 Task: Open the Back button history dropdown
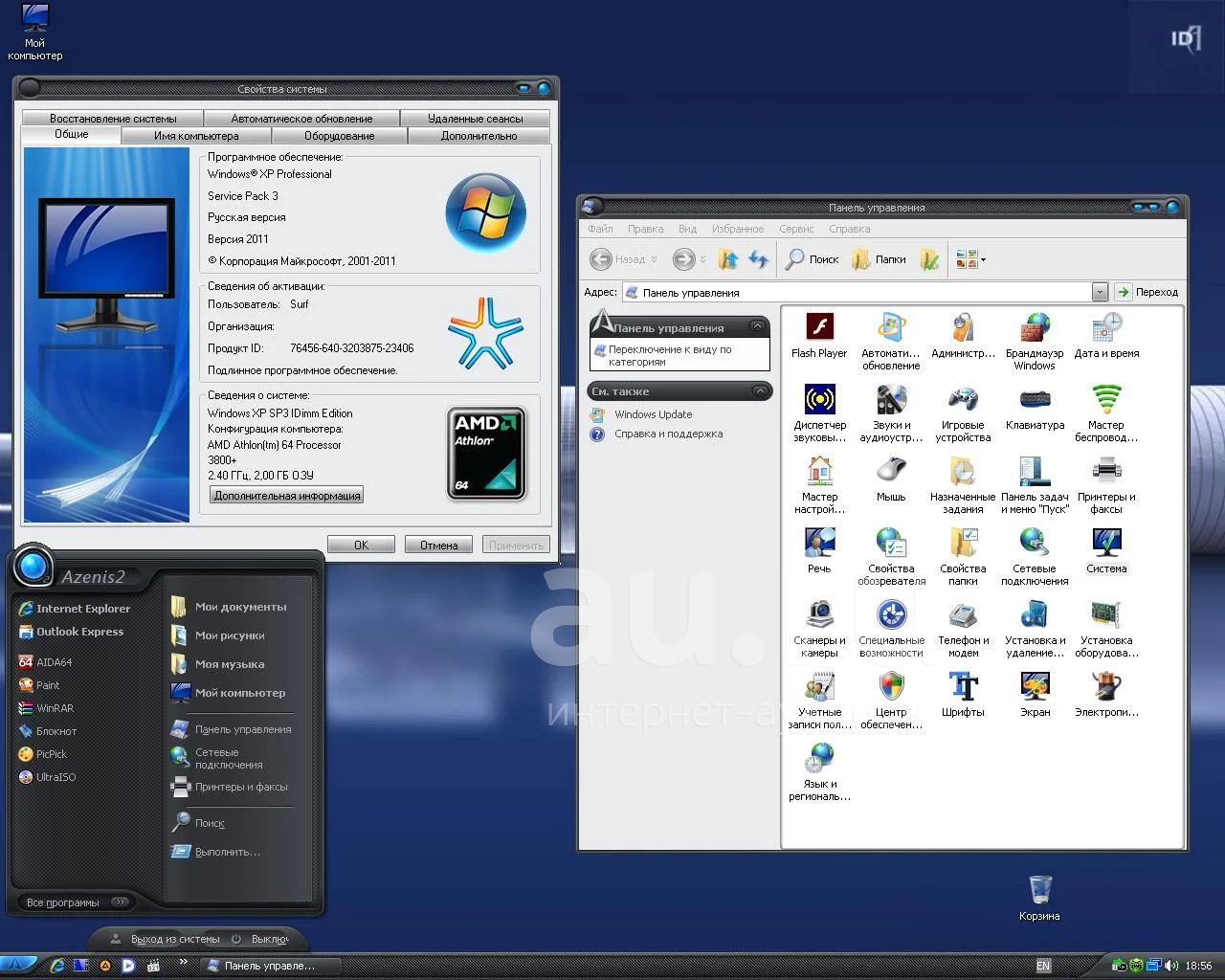pos(654,259)
